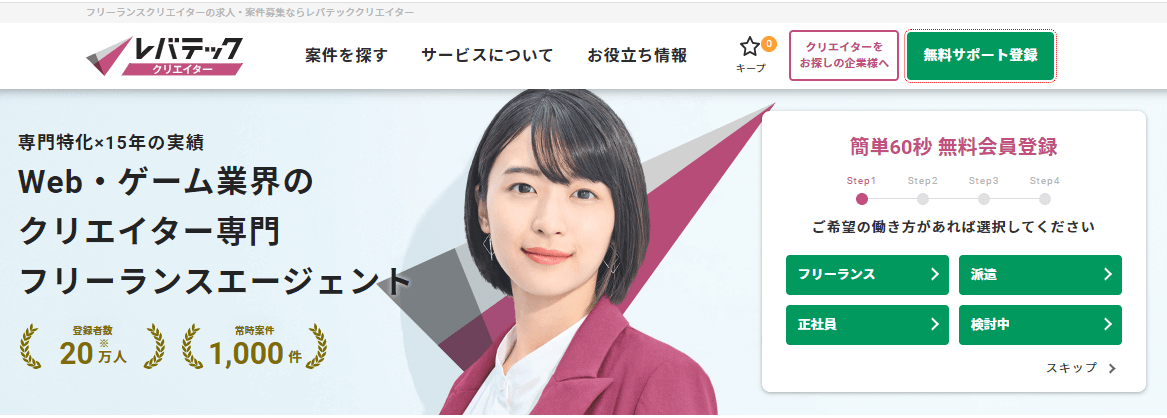Click the arrow beside スキップ
The image size is (1167, 418).
tap(1112, 368)
